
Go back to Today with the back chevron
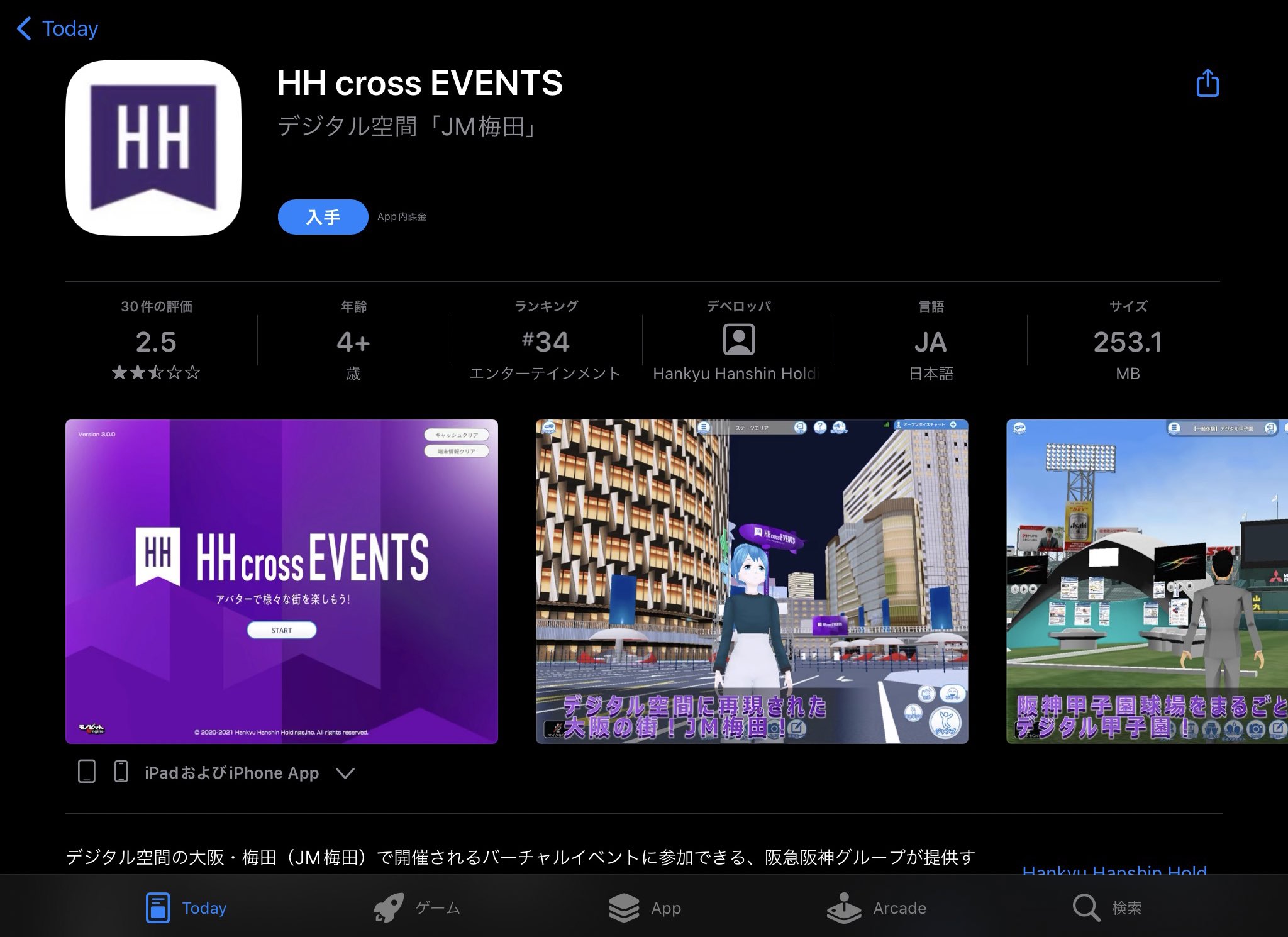pos(24,29)
